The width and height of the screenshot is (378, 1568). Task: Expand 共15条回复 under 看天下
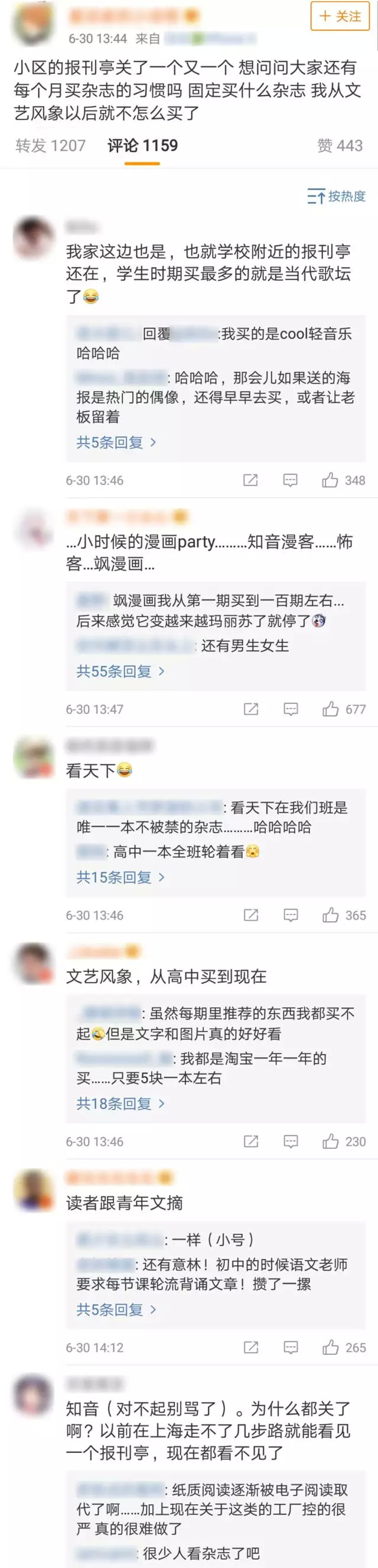tap(120, 877)
